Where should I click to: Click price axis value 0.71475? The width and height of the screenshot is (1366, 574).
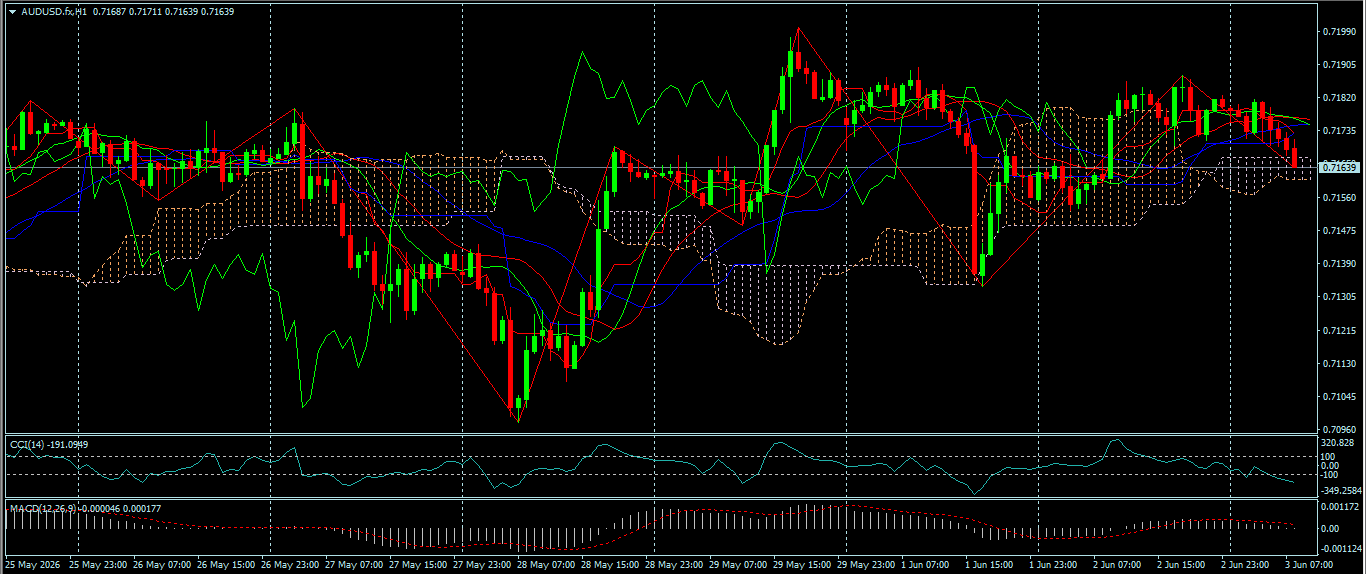coord(1339,231)
